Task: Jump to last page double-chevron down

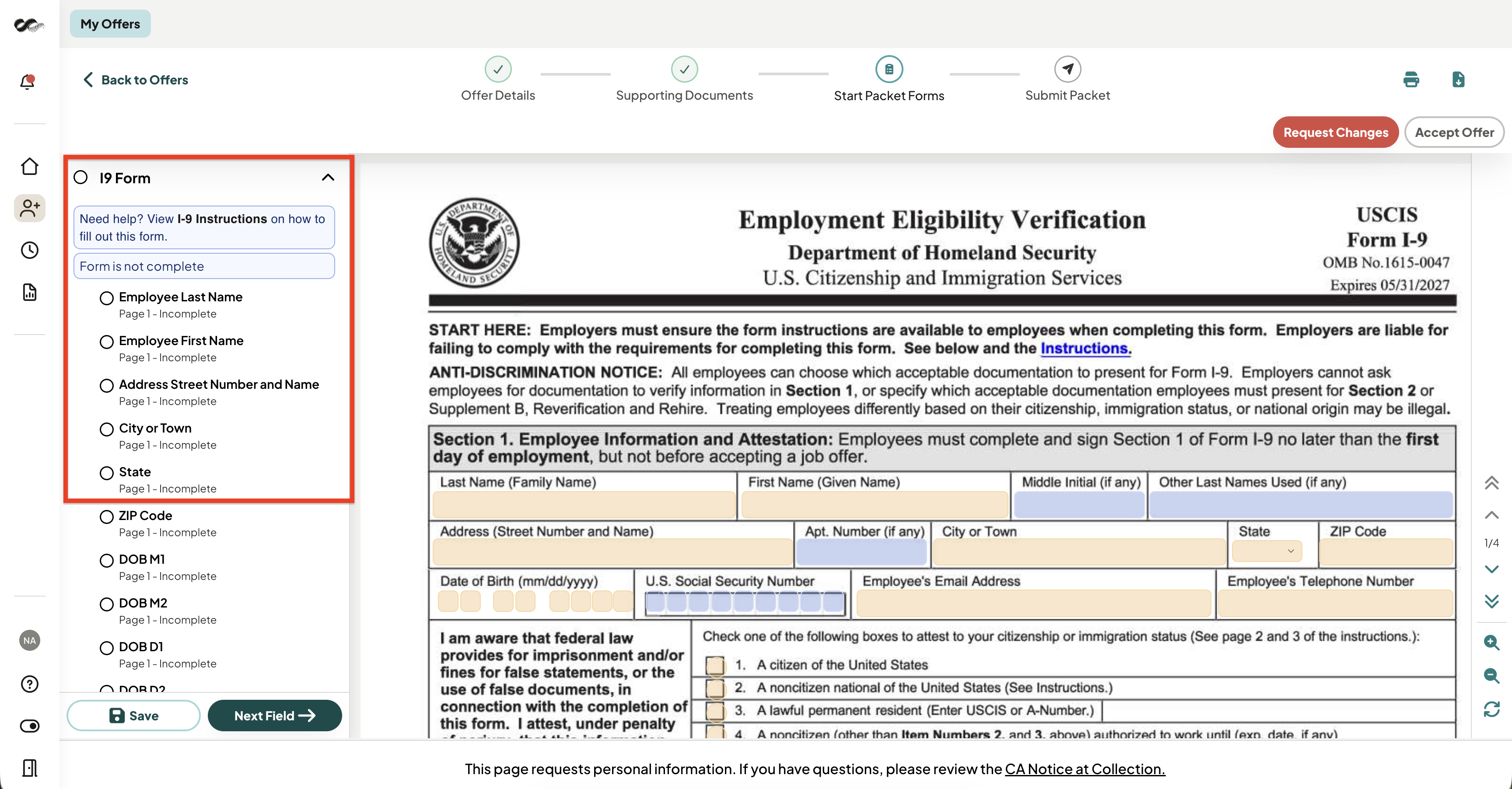Action: pos(1491,601)
